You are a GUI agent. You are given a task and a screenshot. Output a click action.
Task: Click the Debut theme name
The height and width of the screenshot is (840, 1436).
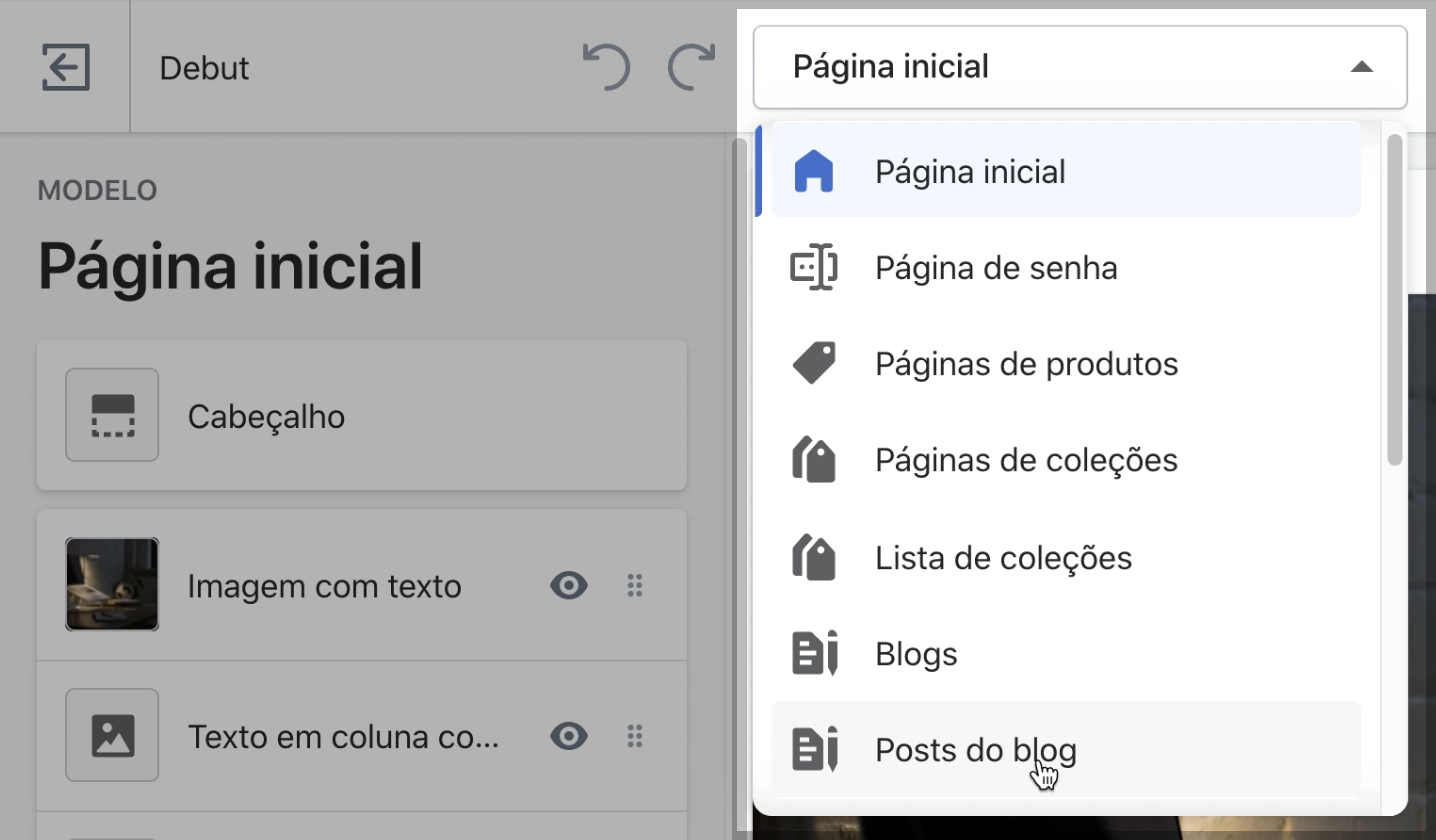(x=203, y=67)
